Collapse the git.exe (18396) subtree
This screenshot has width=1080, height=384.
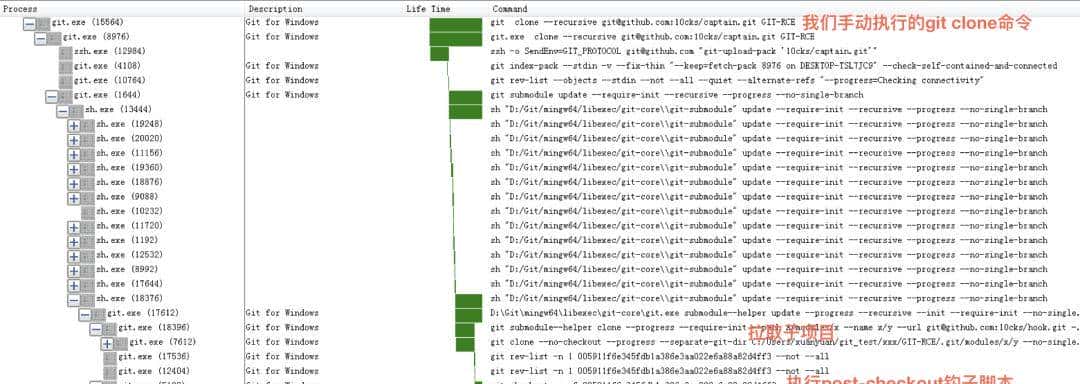[x=96, y=329]
